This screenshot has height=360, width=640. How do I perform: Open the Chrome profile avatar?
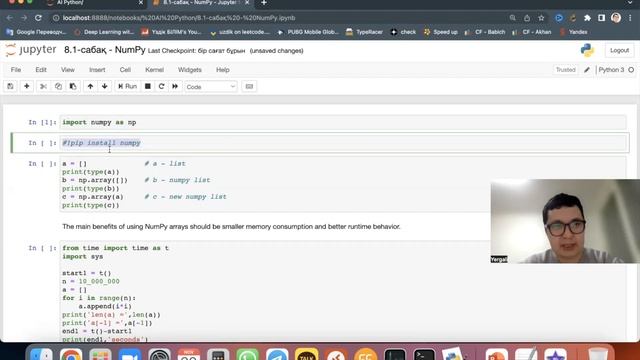click(616, 18)
